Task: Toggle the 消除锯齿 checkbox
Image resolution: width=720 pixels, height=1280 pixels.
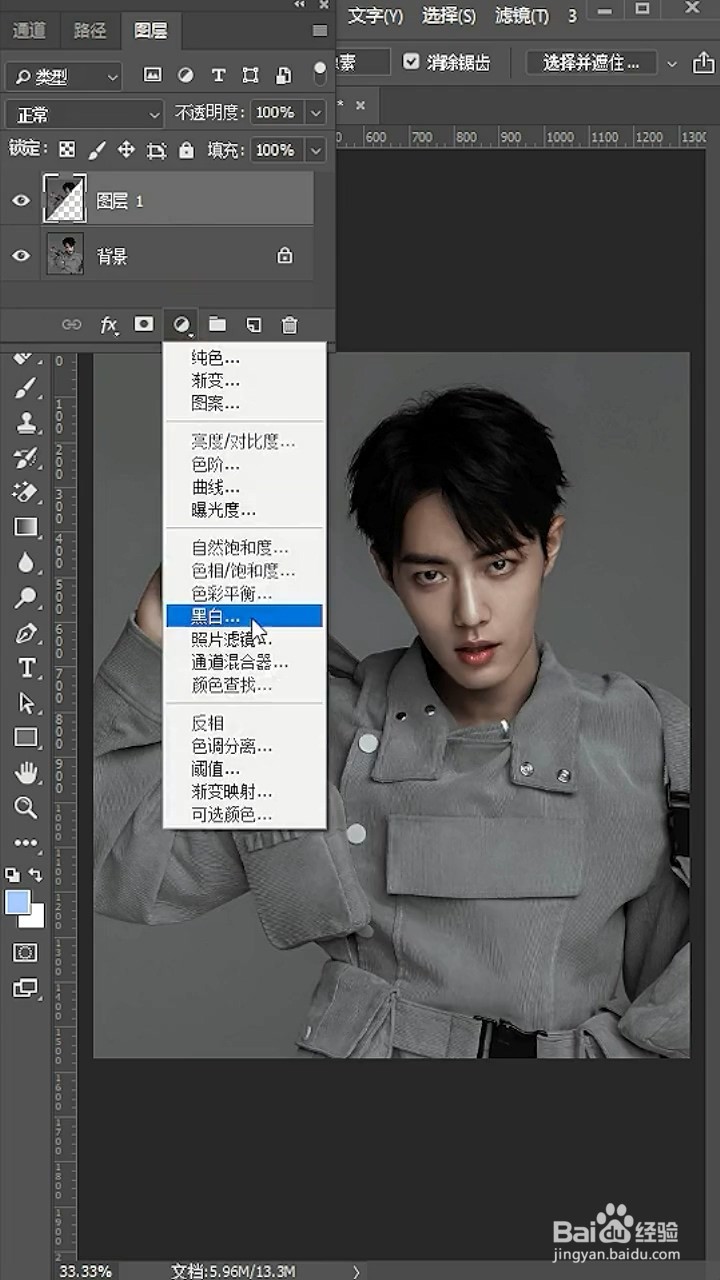Action: point(411,62)
